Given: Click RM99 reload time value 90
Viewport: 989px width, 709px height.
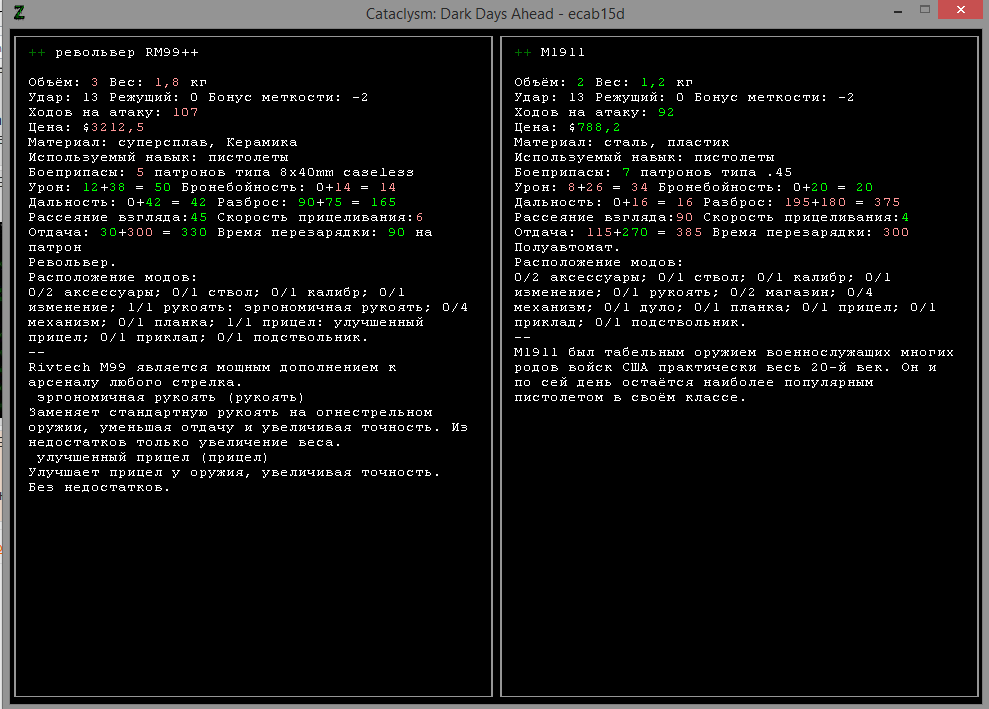Looking at the screenshot, I should 397,233.
